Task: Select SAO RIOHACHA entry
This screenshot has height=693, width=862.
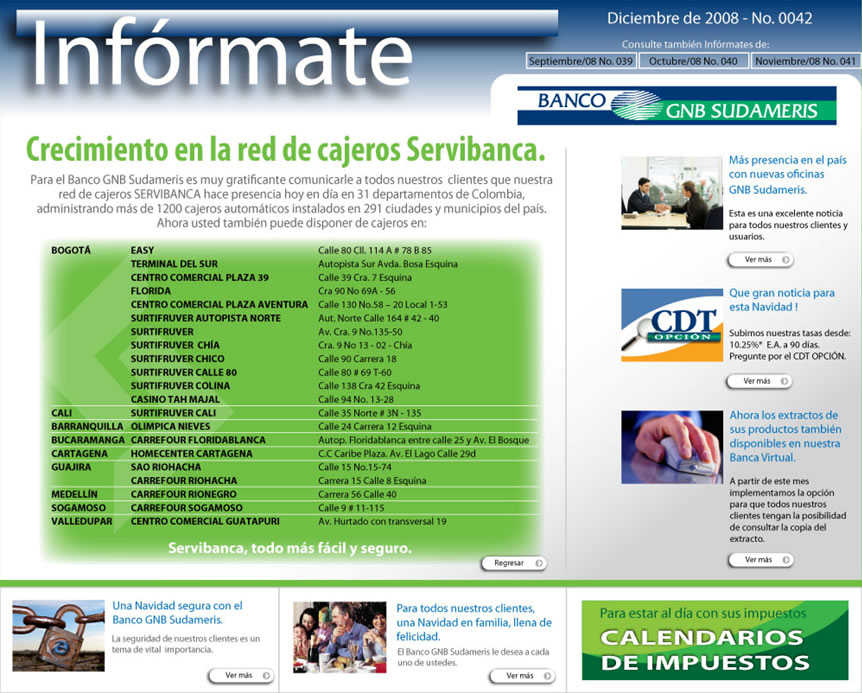Action: coord(165,467)
